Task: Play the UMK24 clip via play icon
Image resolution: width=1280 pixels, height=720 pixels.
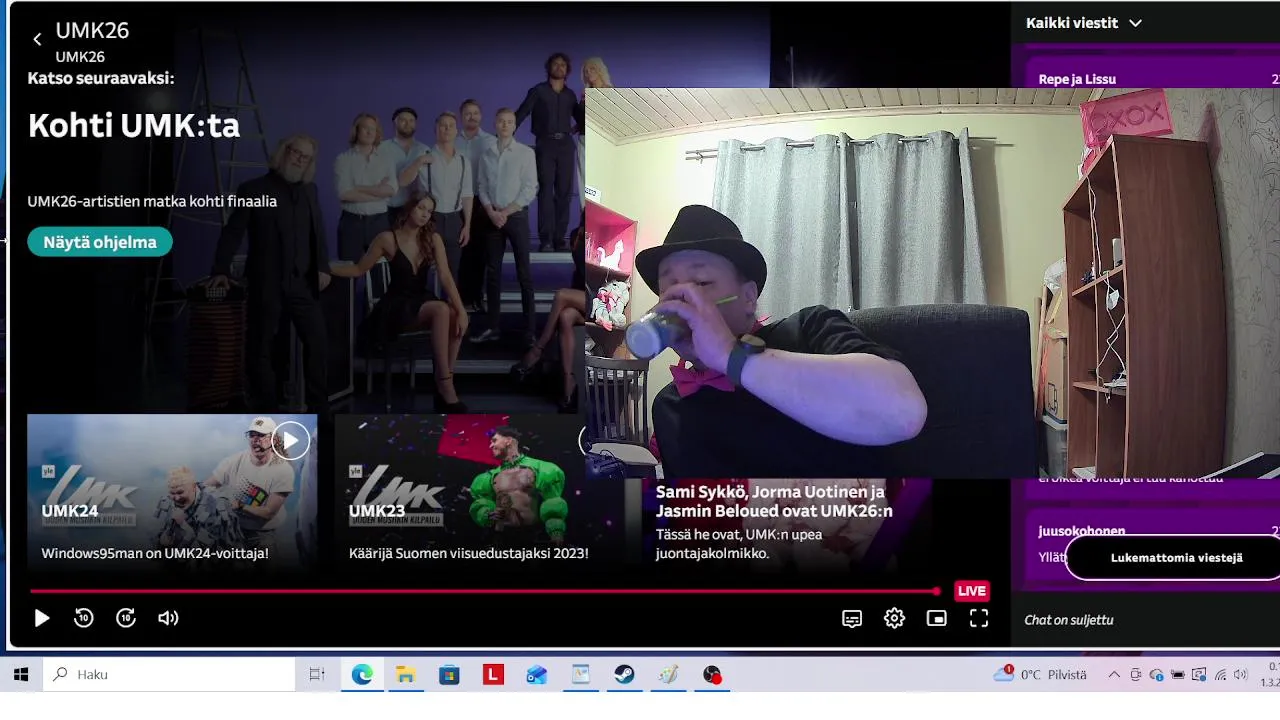Action: click(x=290, y=441)
